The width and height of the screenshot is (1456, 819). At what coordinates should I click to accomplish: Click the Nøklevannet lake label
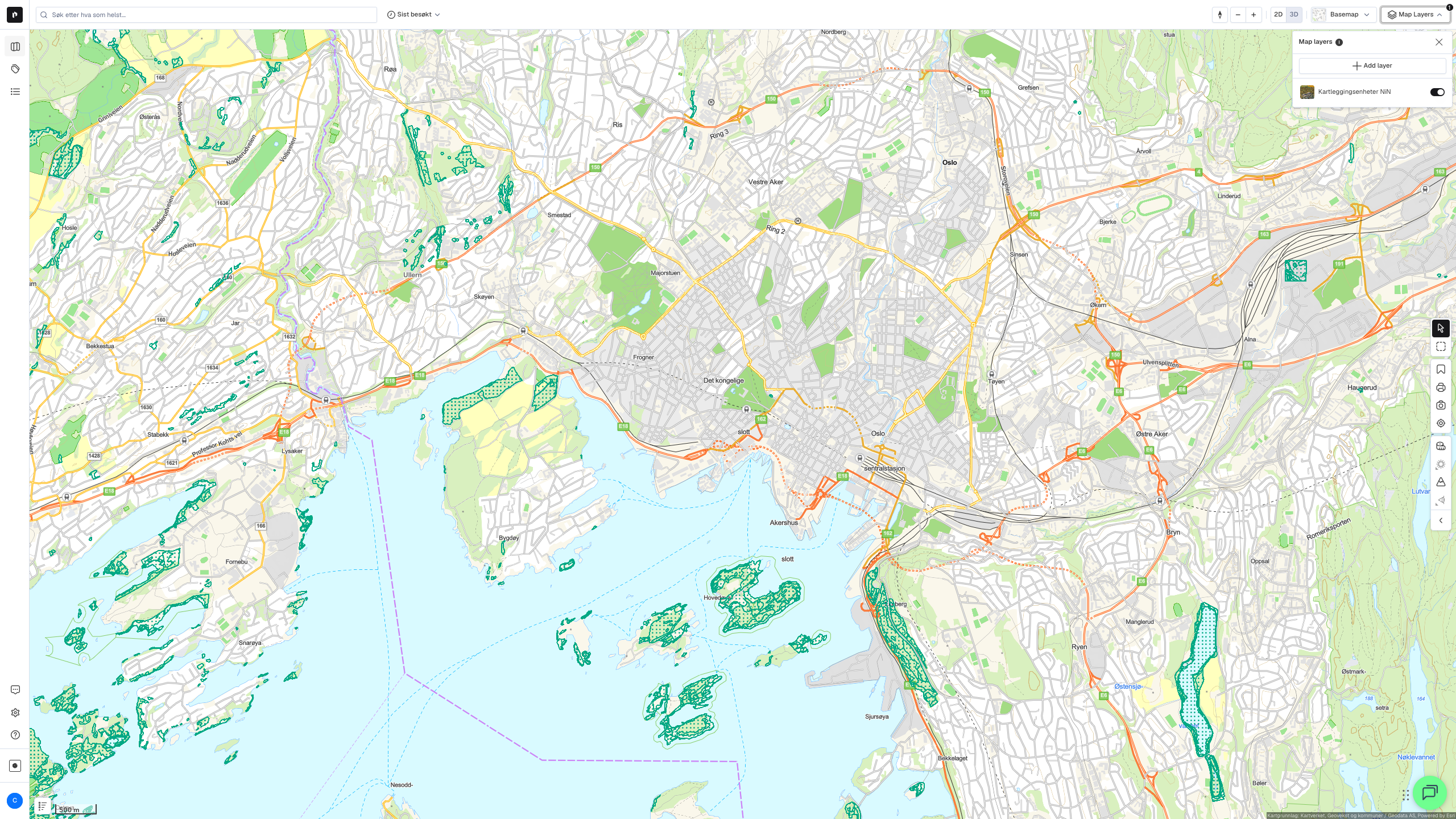1416,758
